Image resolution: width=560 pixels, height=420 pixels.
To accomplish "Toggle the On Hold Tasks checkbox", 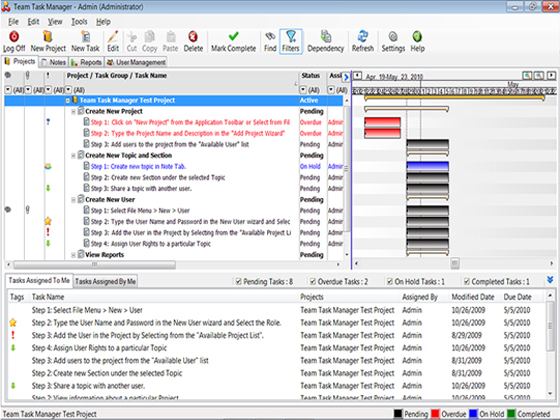I will pyautogui.click(x=390, y=281).
